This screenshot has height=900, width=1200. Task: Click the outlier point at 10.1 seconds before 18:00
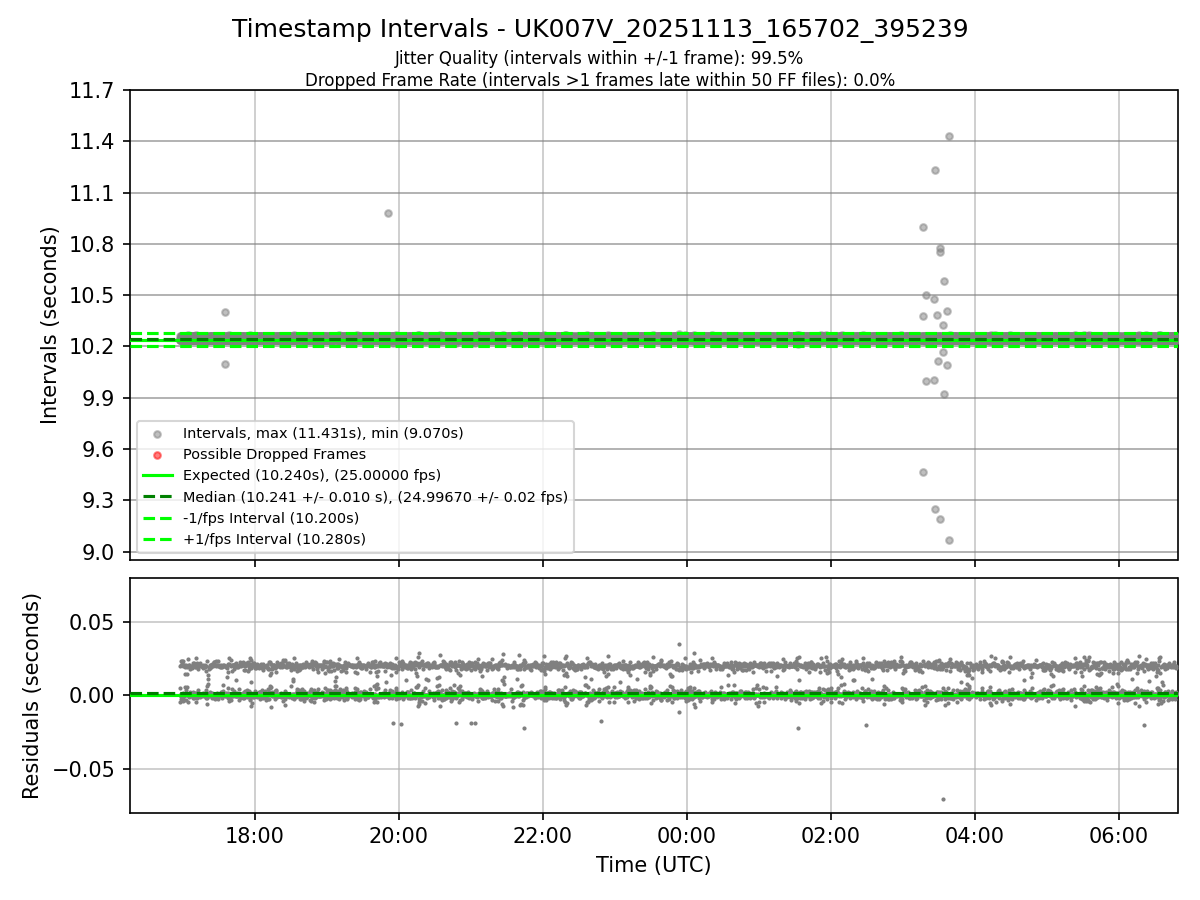225,364
